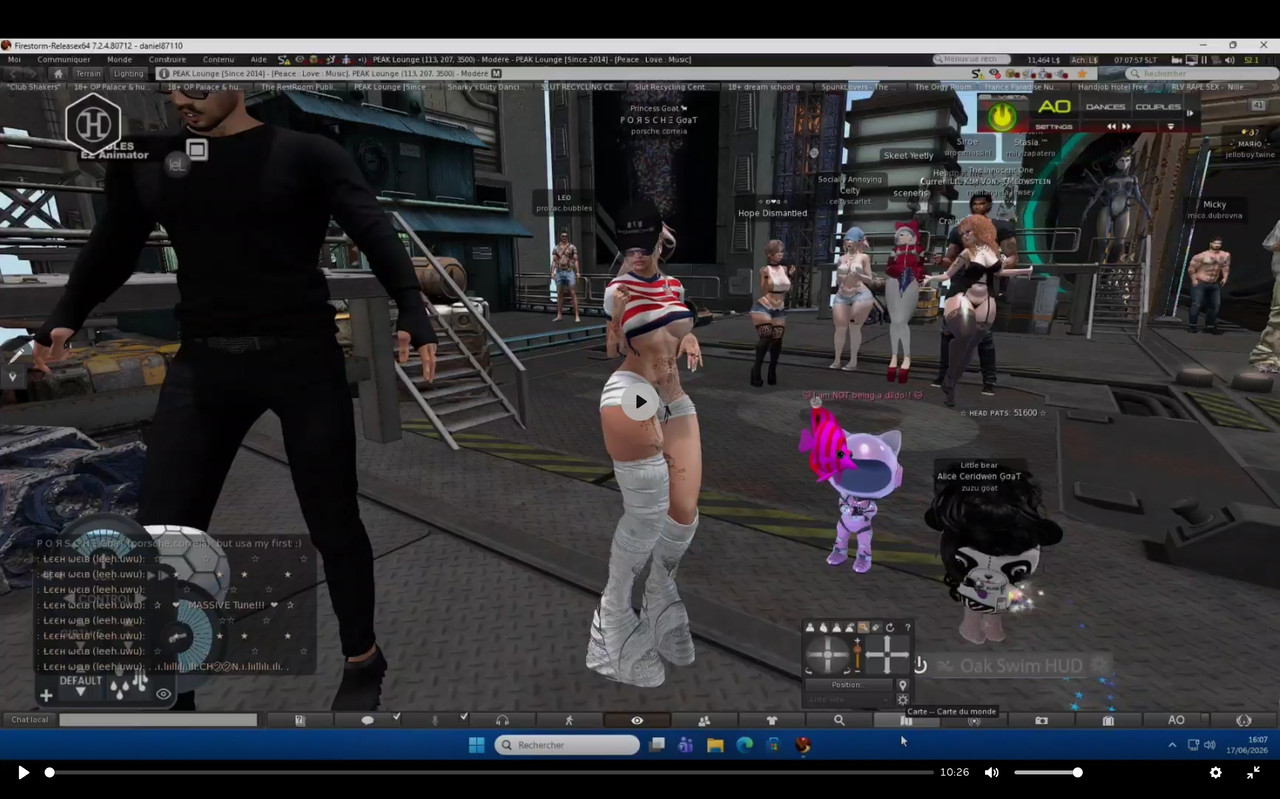
Task: Expand the Windows system tray chevron
Action: 1172,745
